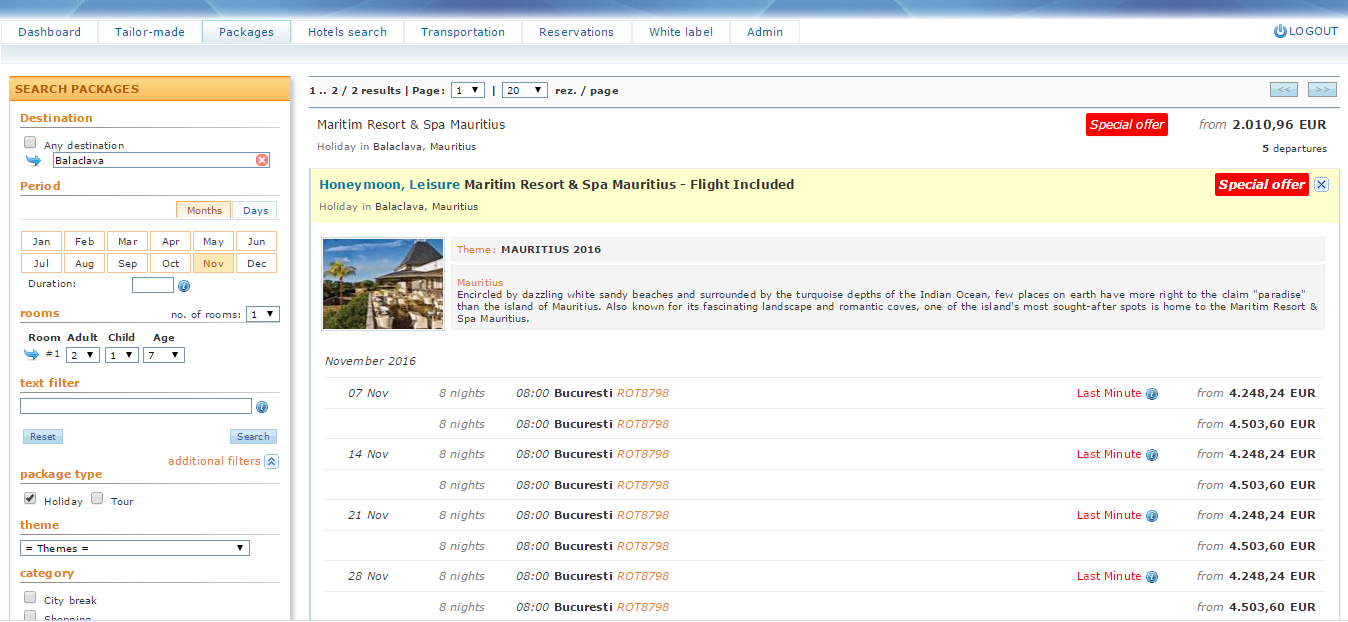
Task: Open the no. of rooms dropdown
Action: [x=263, y=314]
